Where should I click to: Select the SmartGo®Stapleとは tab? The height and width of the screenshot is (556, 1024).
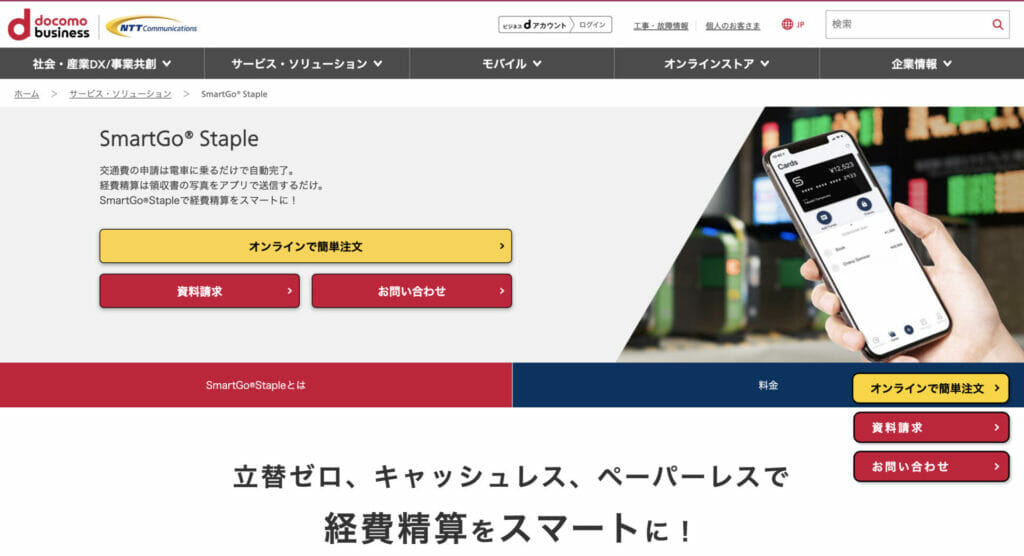[256, 385]
